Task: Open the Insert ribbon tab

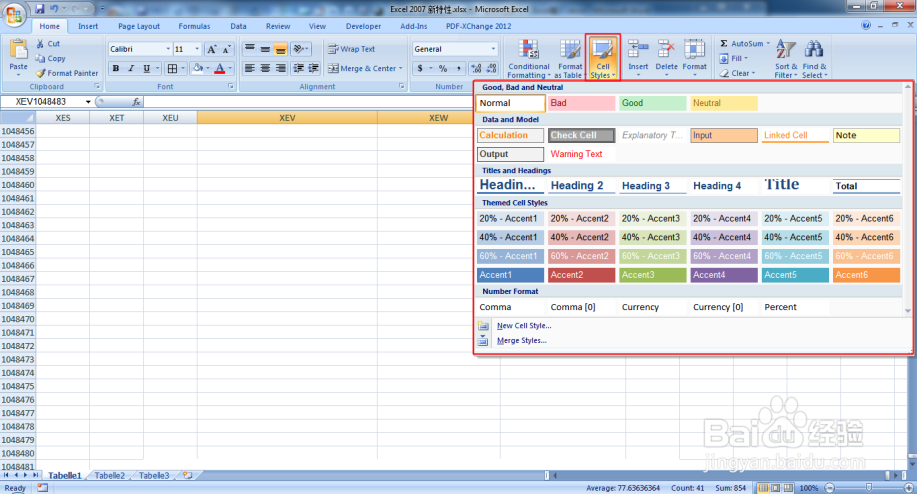Action: click(88, 26)
